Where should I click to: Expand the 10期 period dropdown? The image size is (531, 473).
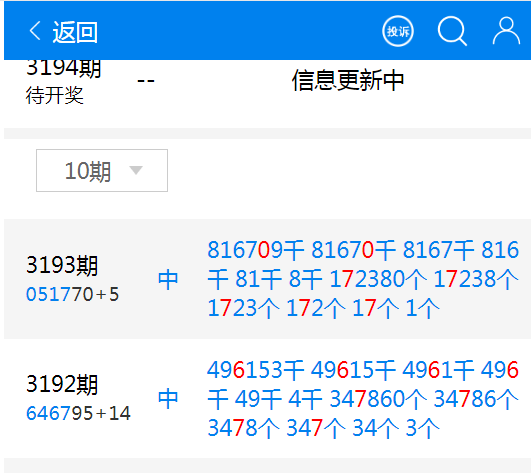102,170
